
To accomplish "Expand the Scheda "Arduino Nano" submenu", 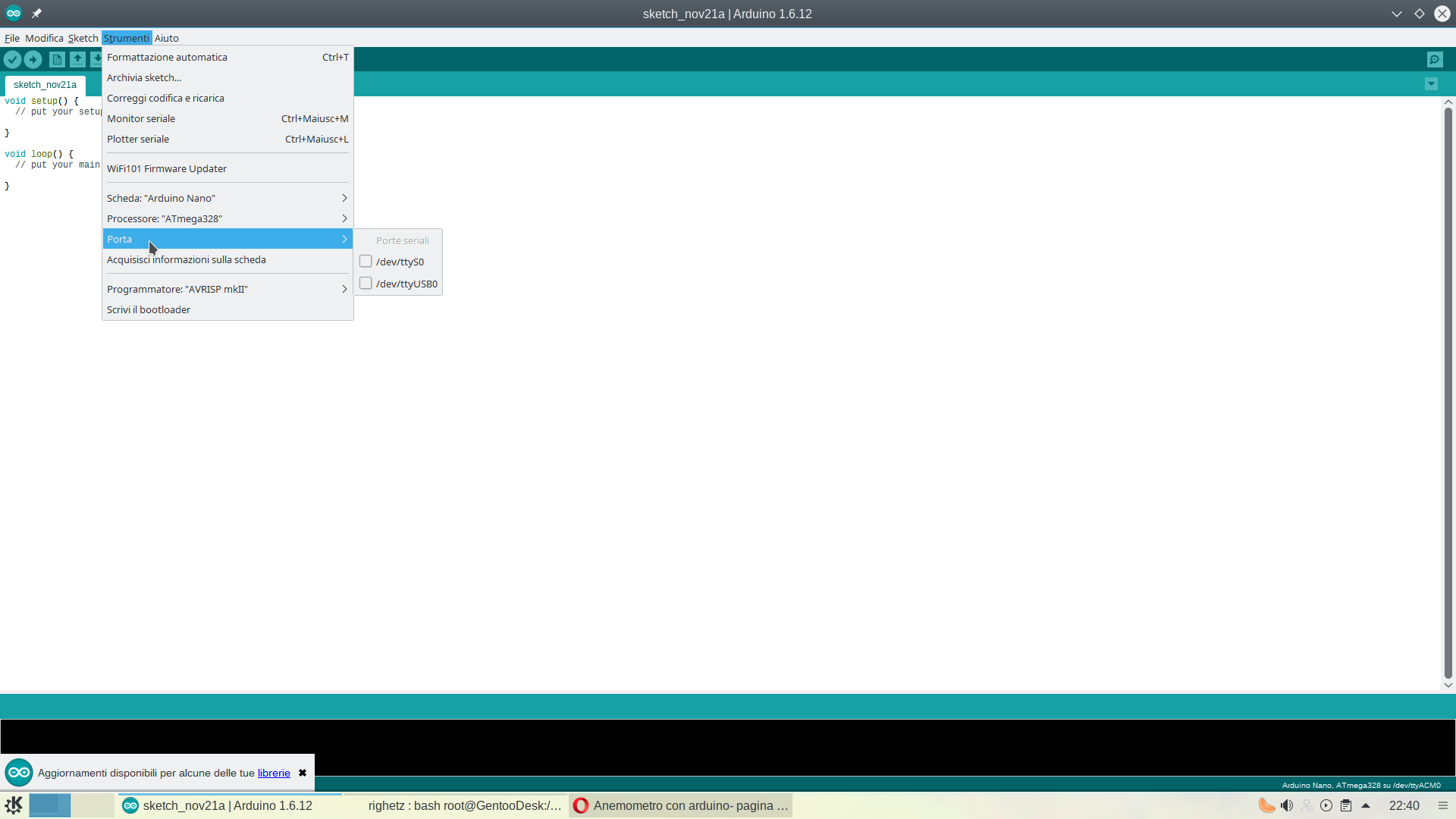I will coord(227,198).
